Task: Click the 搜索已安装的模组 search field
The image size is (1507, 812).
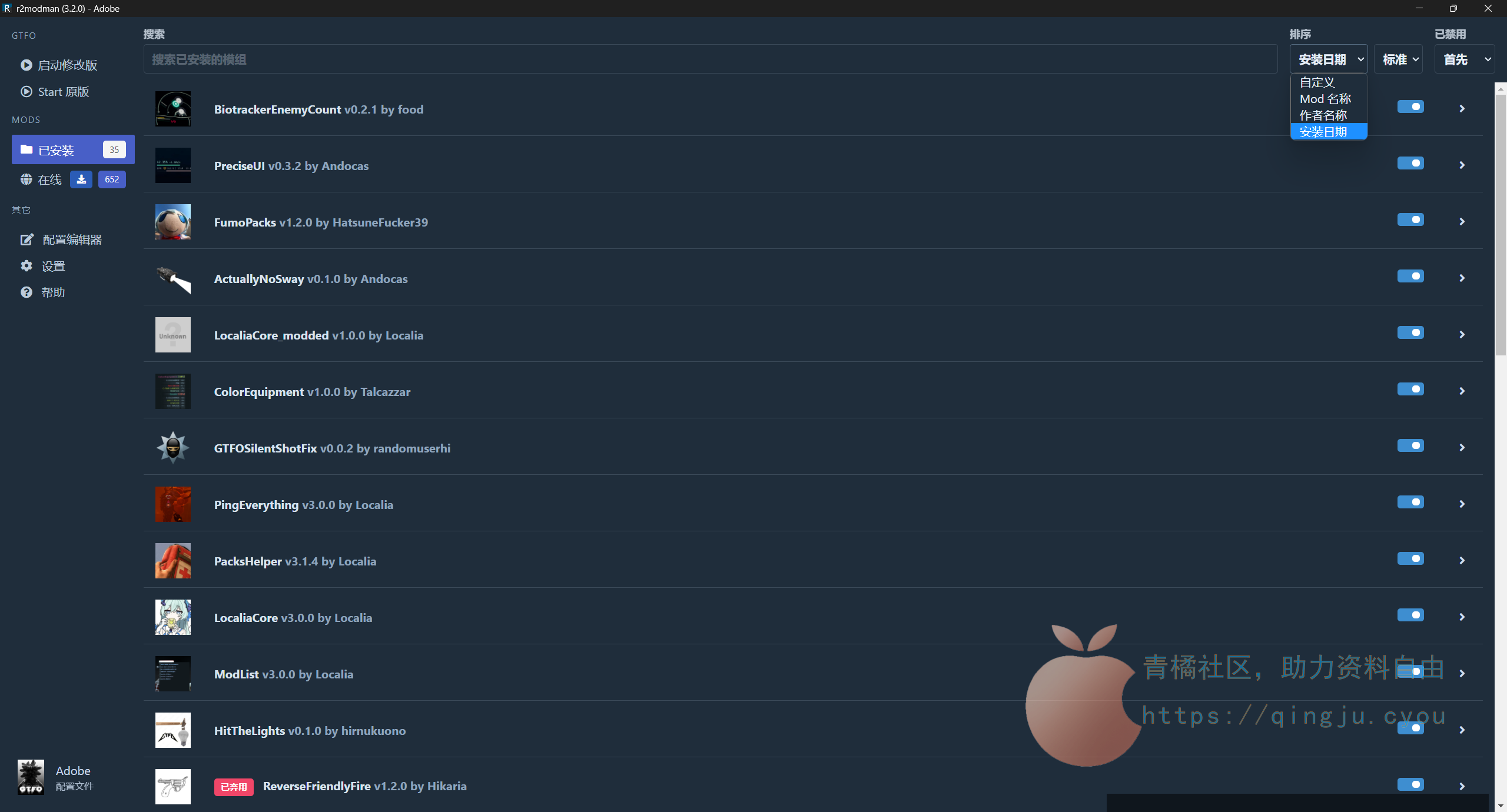Action: tap(710, 59)
